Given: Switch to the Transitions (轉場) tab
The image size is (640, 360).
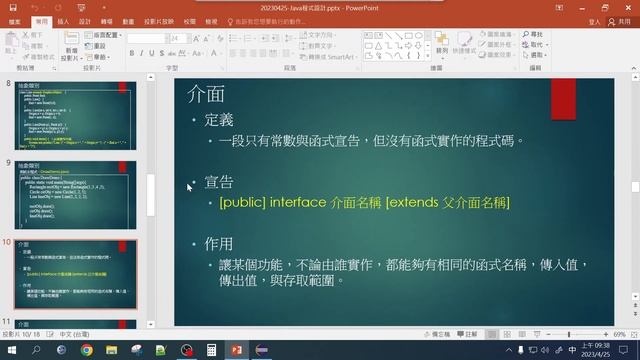Looking at the screenshot, I should (107, 22).
